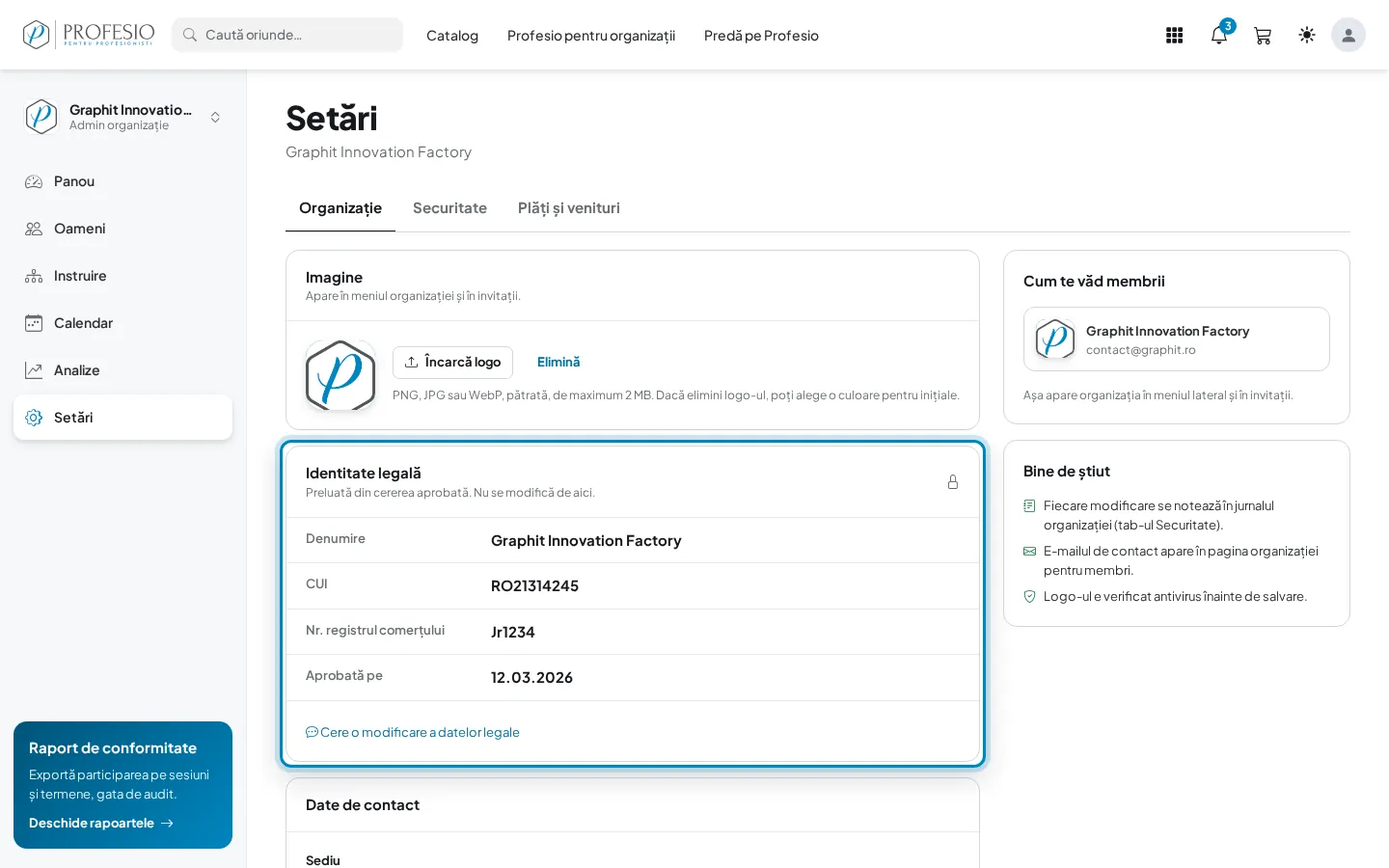Click Deschide rapoartele link

(101, 824)
